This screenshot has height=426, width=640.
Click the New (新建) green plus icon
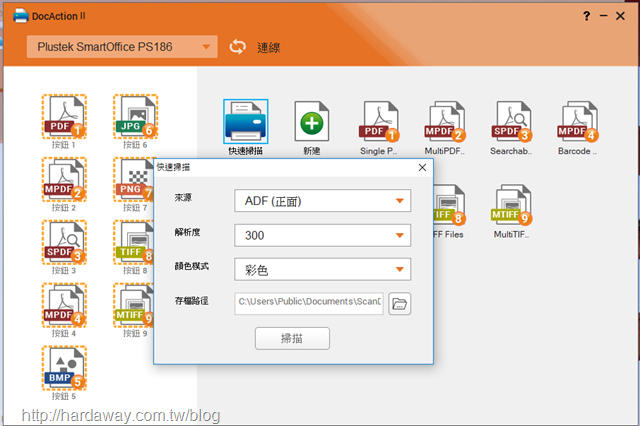[x=312, y=122]
